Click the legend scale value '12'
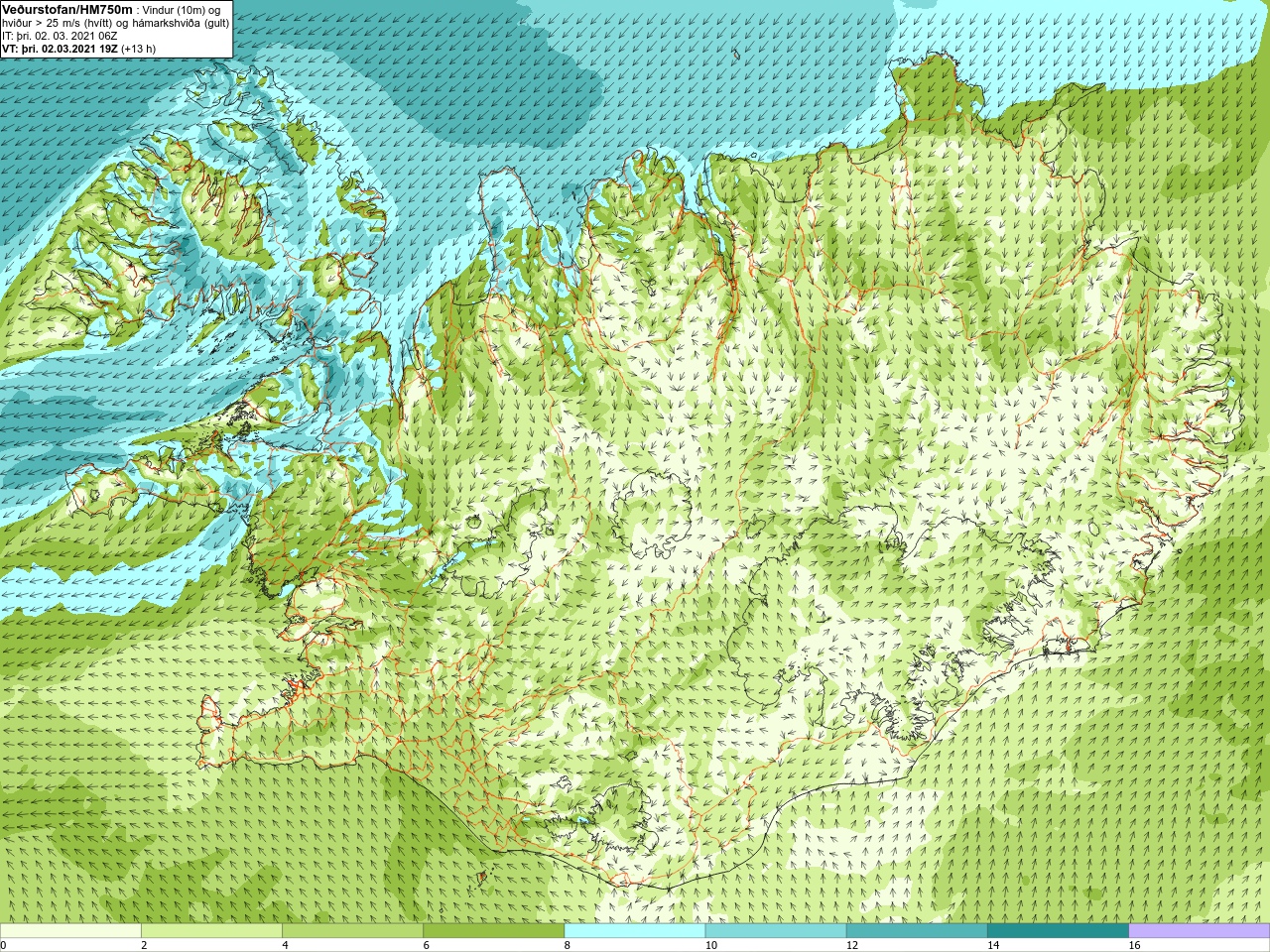The width and height of the screenshot is (1270, 952). pos(851,946)
